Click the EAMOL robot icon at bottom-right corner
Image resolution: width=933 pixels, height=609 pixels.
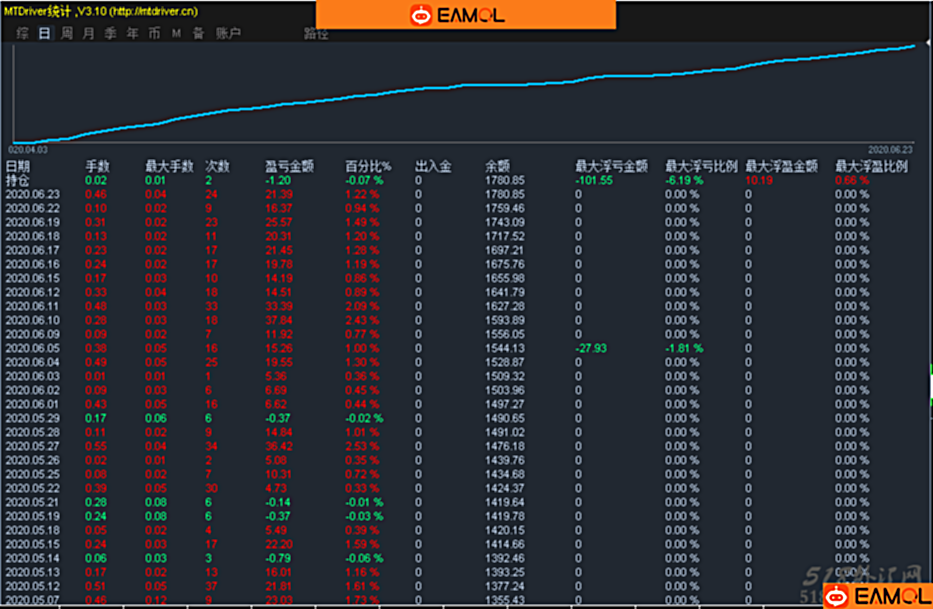click(x=837, y=596)
